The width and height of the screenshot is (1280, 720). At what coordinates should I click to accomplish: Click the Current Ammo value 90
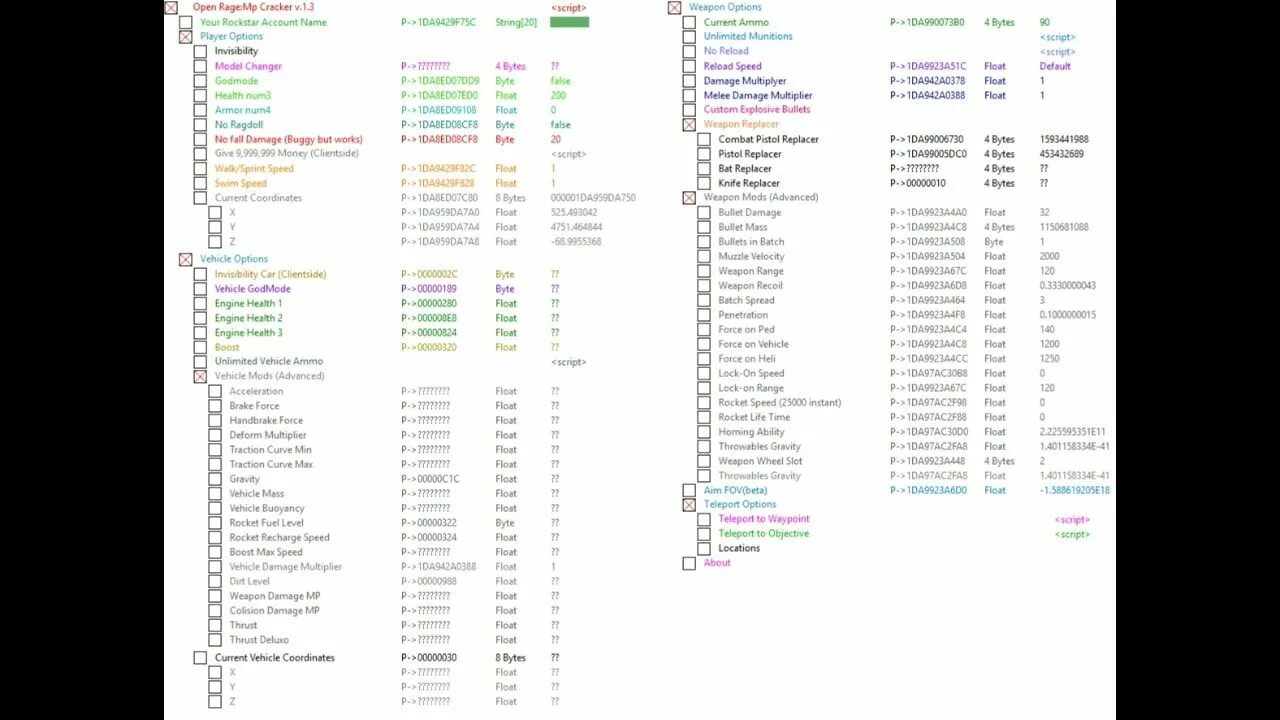pyautogui.click(x=1045, y=22)
